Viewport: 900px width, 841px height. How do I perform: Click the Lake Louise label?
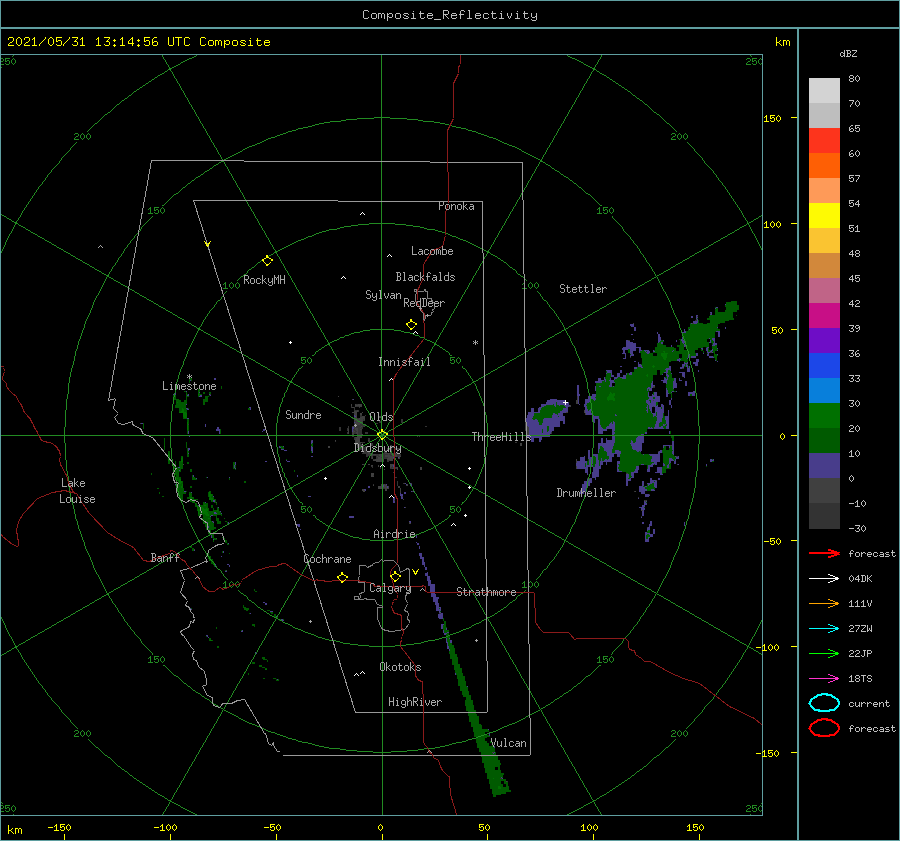(x=77, y=491)
